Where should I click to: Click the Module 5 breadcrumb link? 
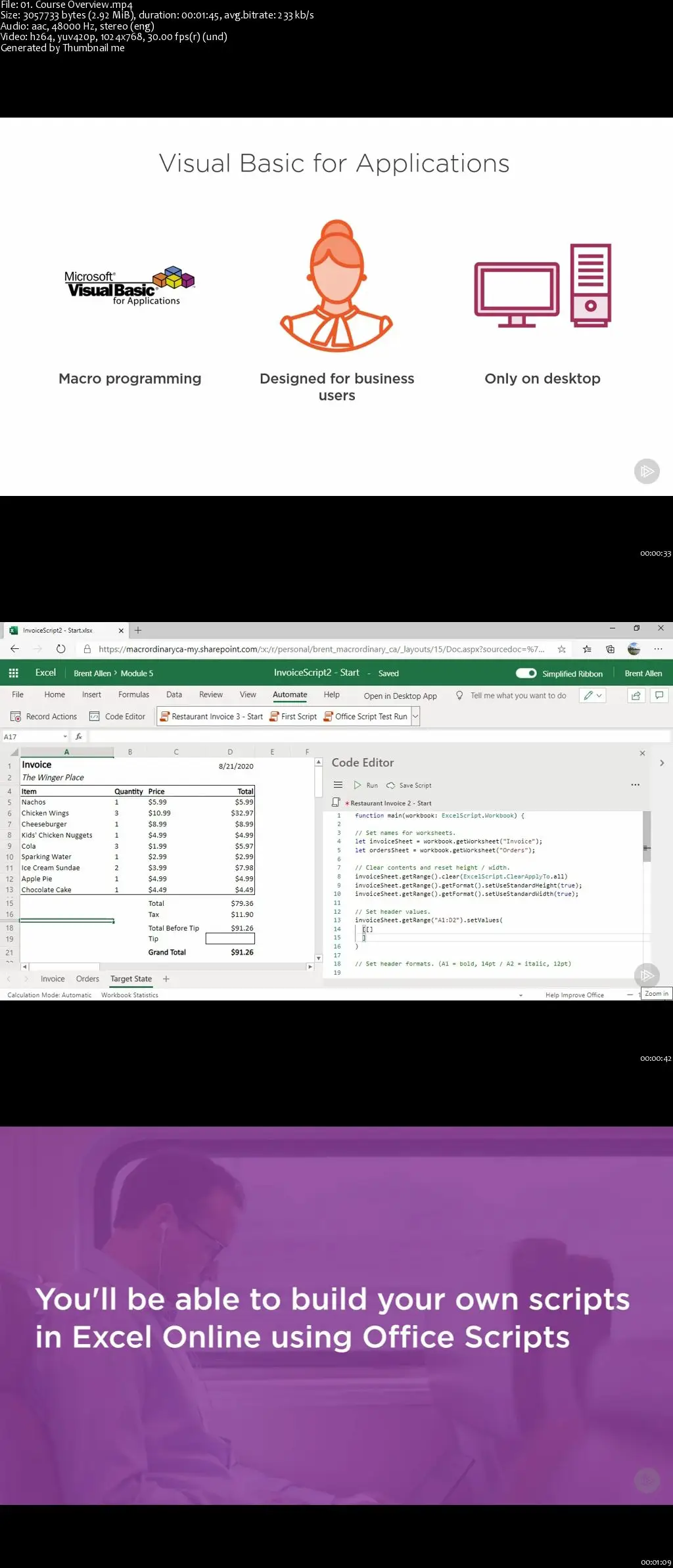pos(137,673)
